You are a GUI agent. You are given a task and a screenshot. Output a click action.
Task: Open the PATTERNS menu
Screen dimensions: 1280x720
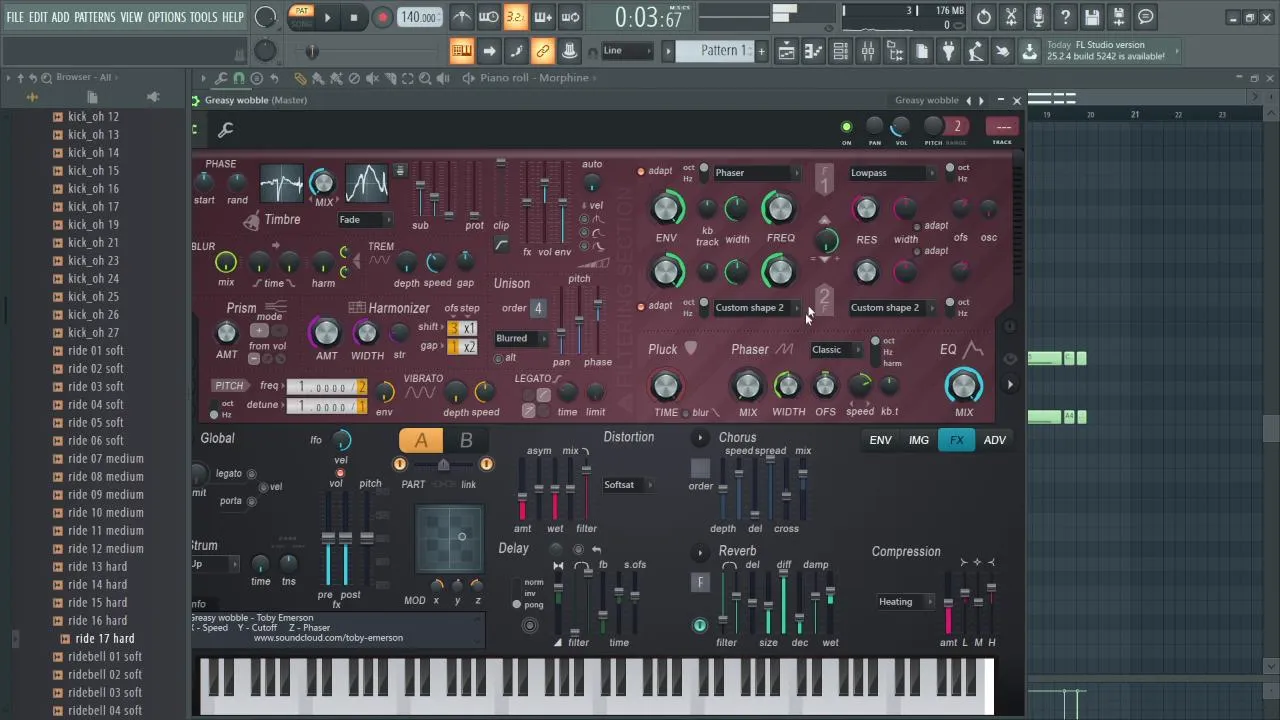point(94,17)
